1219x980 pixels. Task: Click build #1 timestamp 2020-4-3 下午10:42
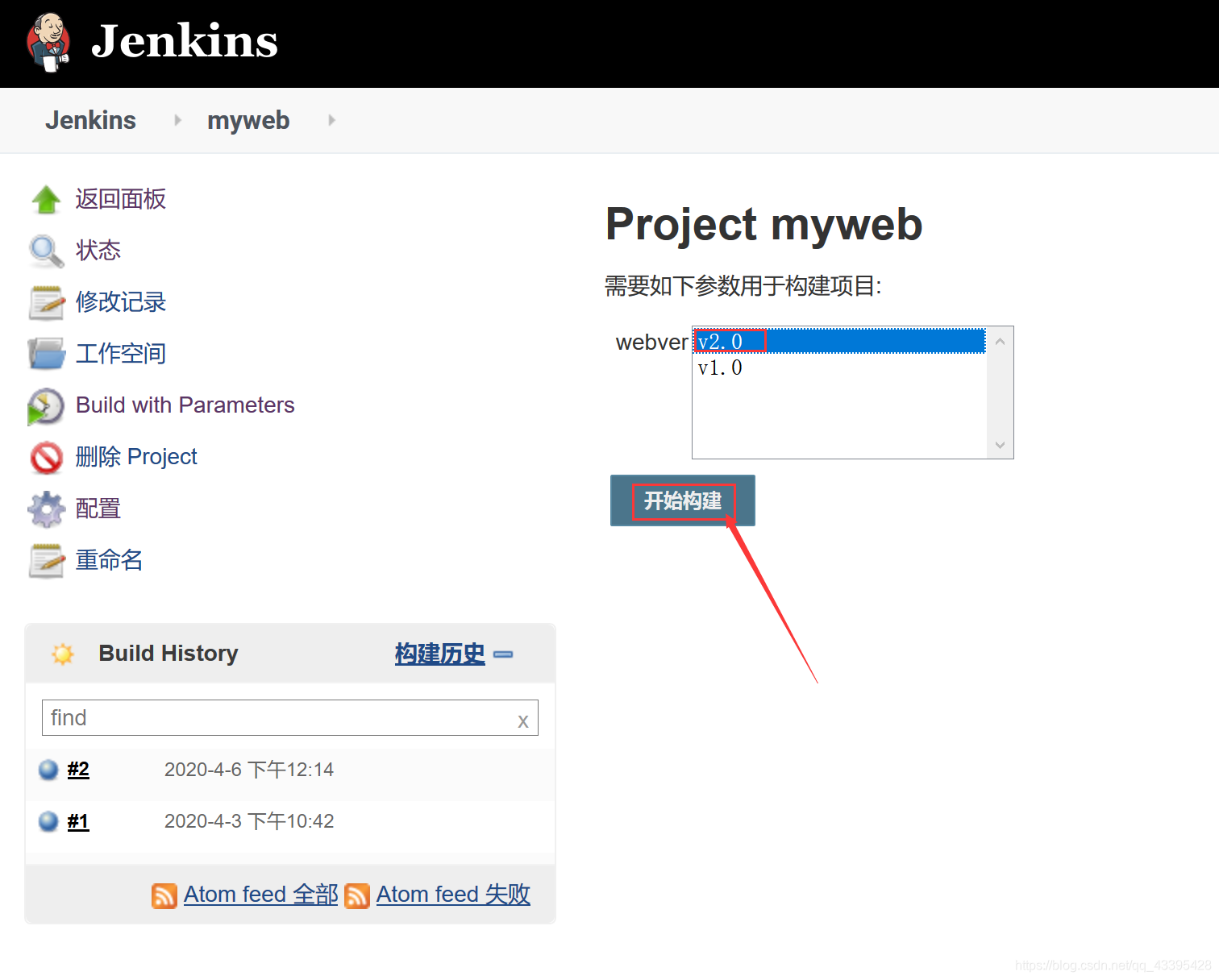pos(249,821)
